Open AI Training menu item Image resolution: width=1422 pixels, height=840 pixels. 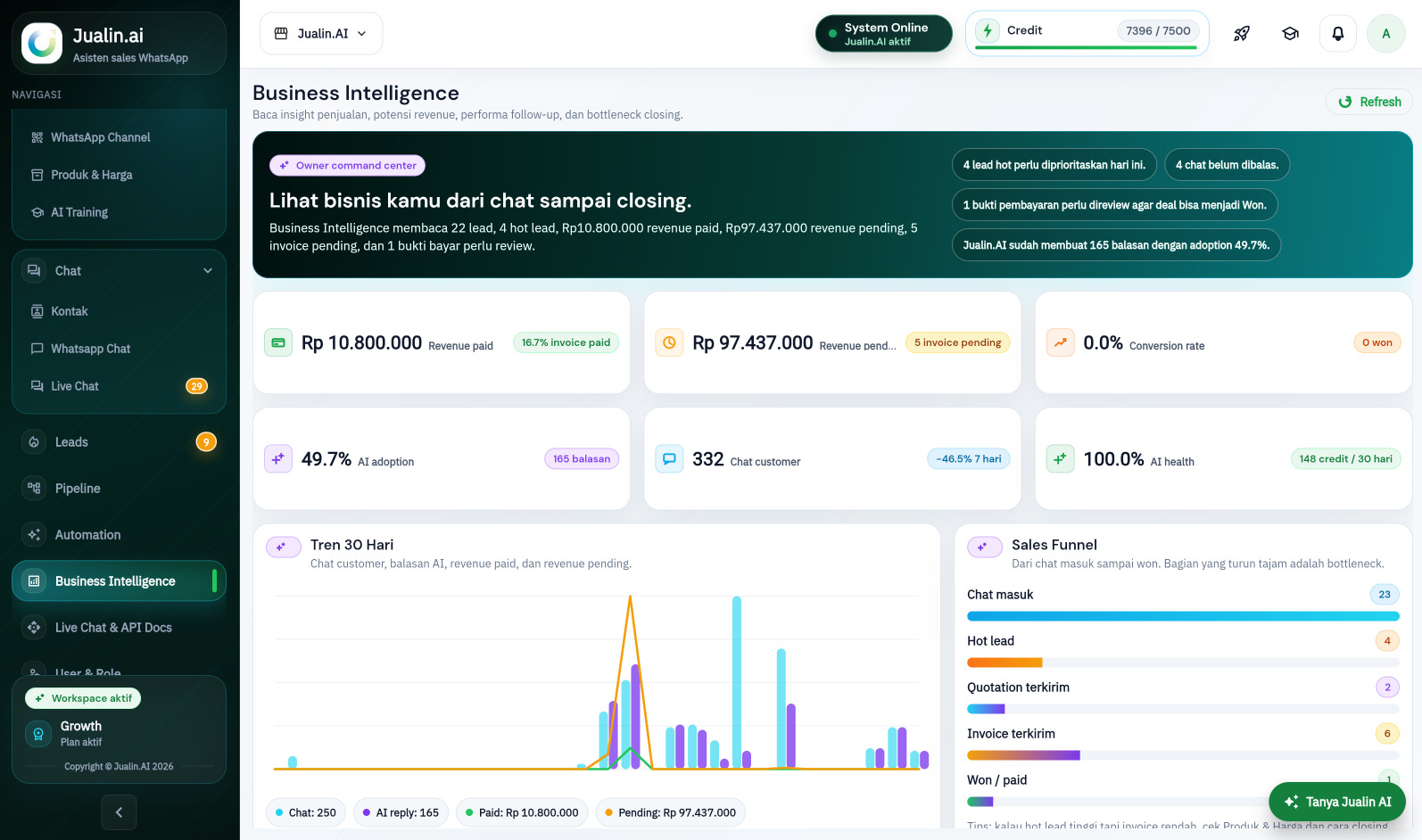[119, 212]
